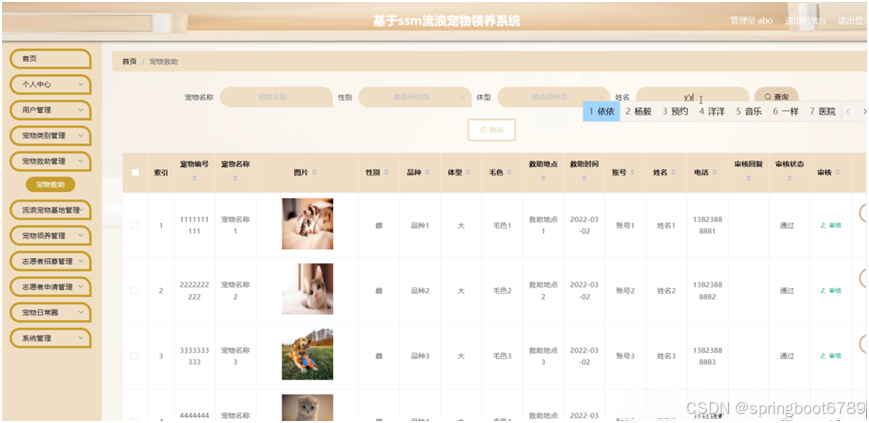
Task: Sort by 审核 column sort icon
Action: 837,173
